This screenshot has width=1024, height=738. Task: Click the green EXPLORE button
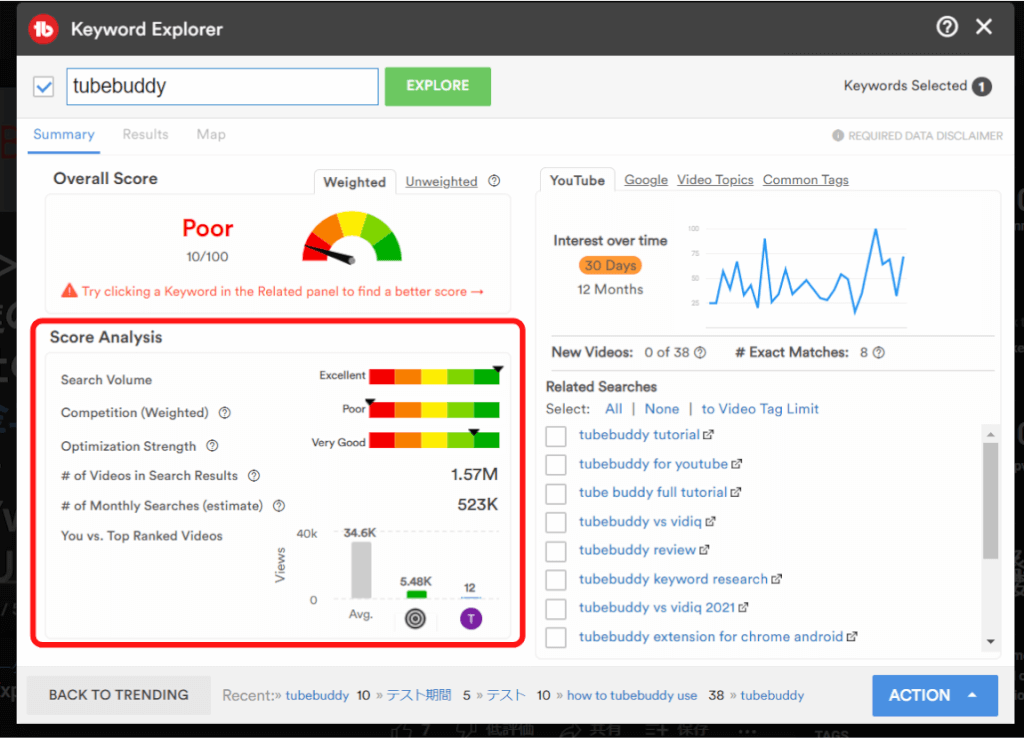point(438,86)
